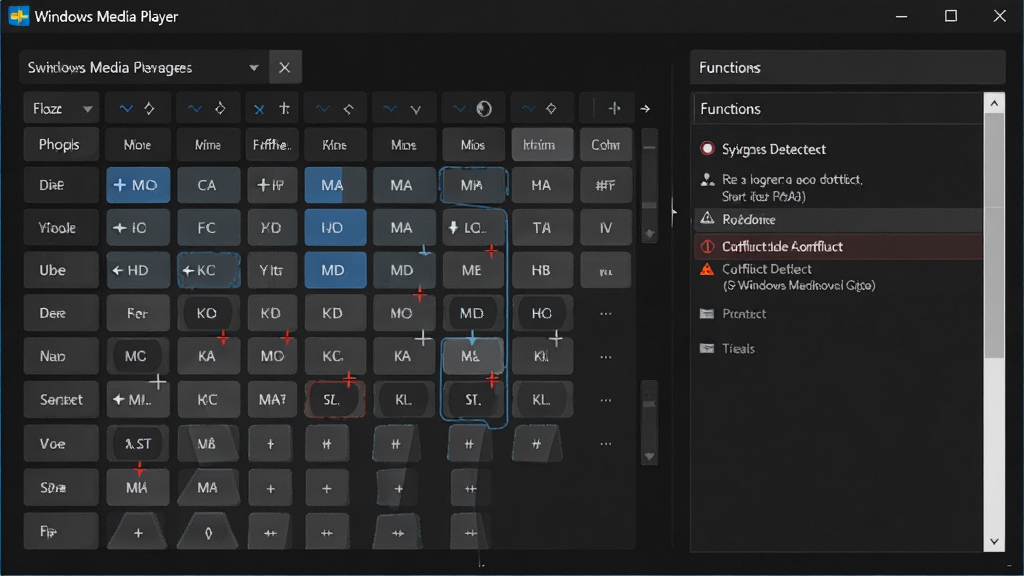The height and width of the screenshot is (576, 1024).
Task: Toggle the outlined MA cell under Mios in the Diee row
Action: 473,185
